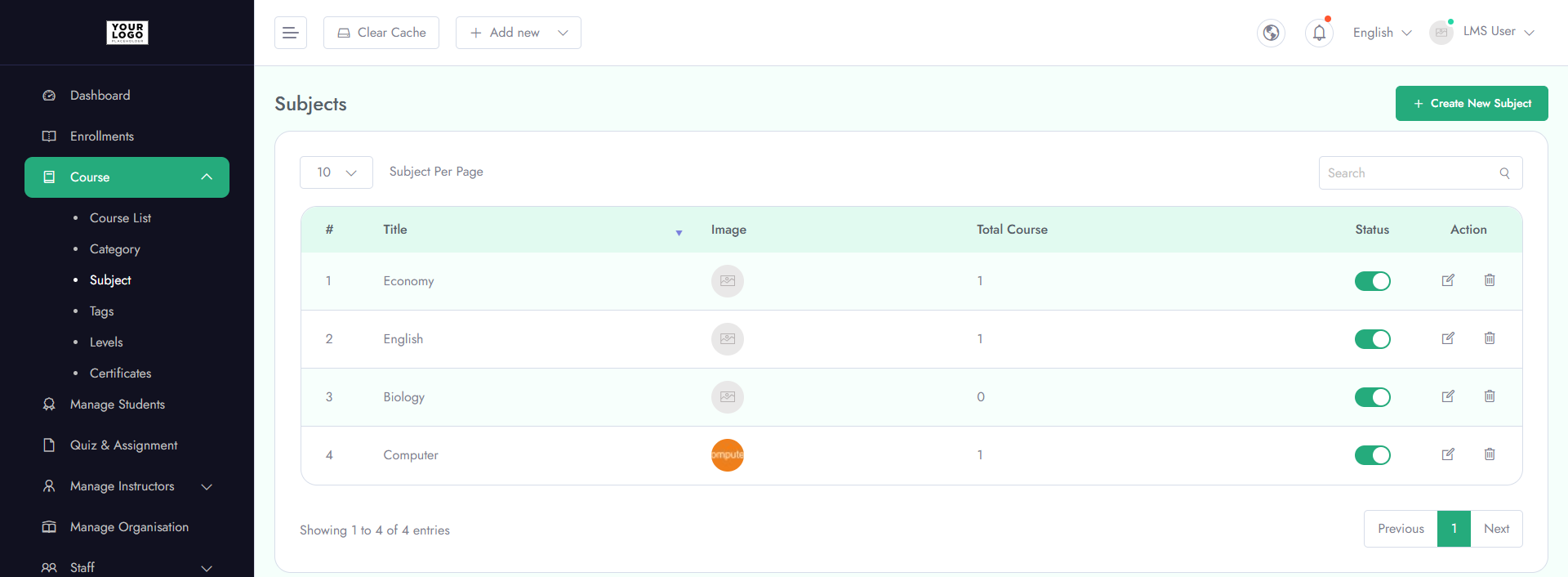Click the search magnifier icon
Screen dimensions: 1568x577
(1504, 173)
